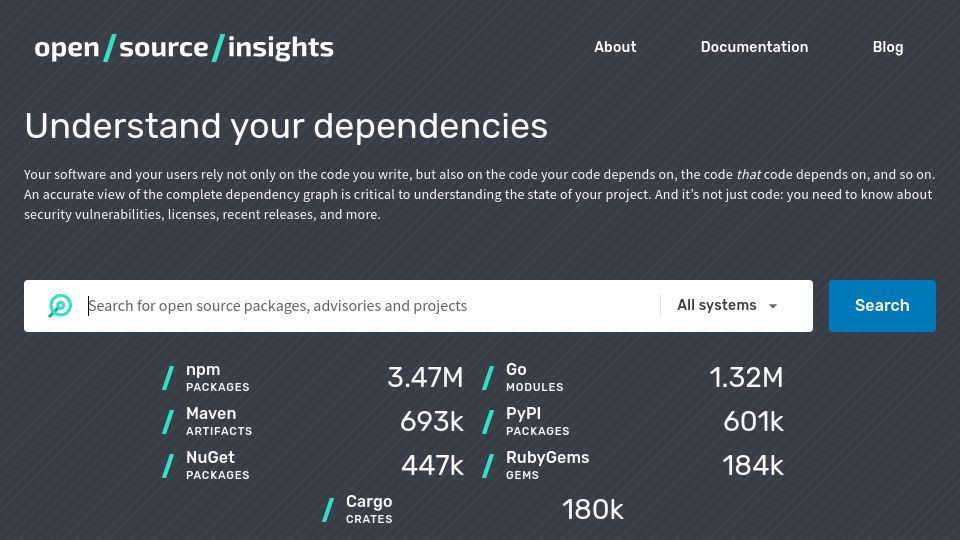Image resolution: width=960 pixels, height=540 pixels.
Task: Select the Go modules entry
Action: (x=632, y=378)
